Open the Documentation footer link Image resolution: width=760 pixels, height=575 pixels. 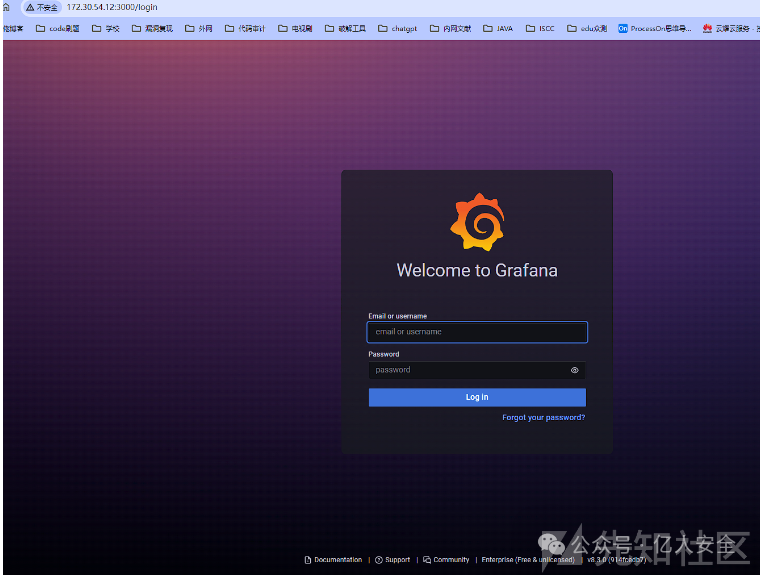tap(333, 559)
